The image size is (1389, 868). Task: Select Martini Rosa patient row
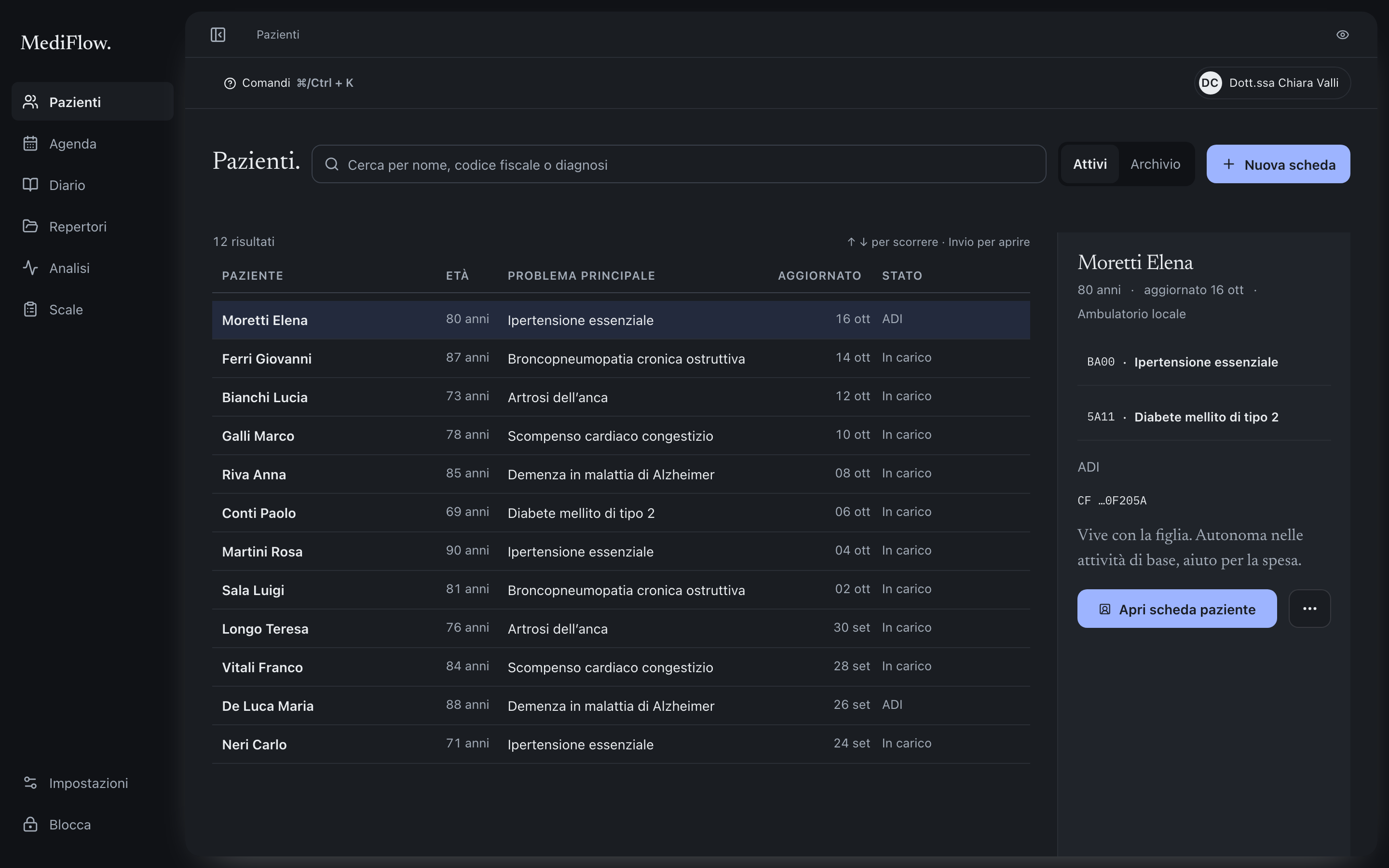620,551
